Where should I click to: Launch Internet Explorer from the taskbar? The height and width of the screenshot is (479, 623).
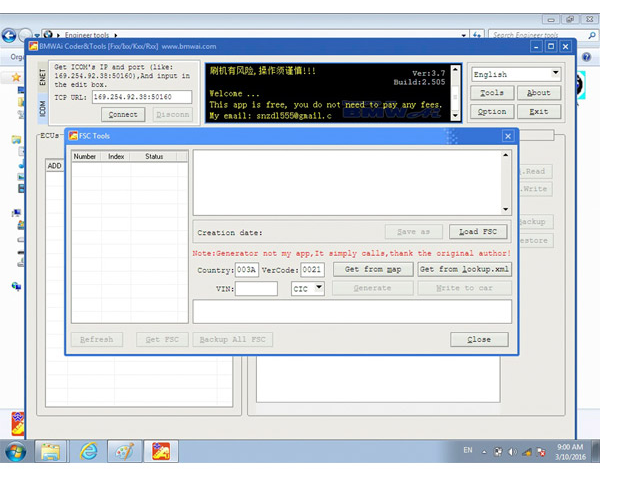pyautogui.click(x=88, y=452)
